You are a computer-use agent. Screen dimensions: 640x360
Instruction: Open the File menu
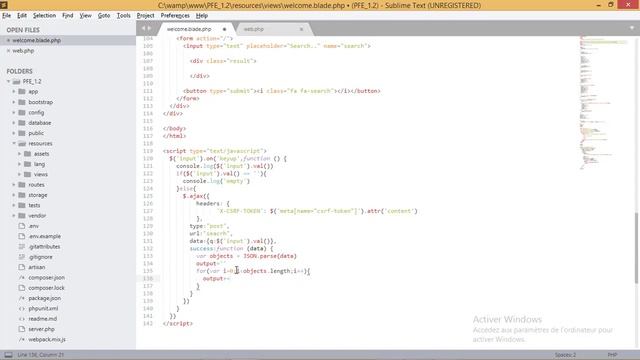7,16
